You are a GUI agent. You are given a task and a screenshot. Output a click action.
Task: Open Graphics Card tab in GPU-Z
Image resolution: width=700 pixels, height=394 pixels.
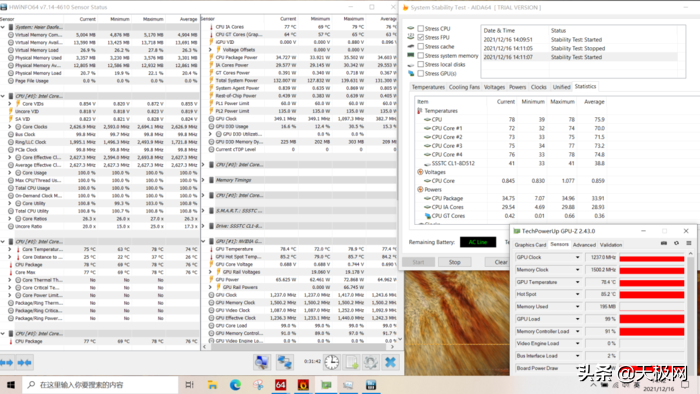point(530,245)
